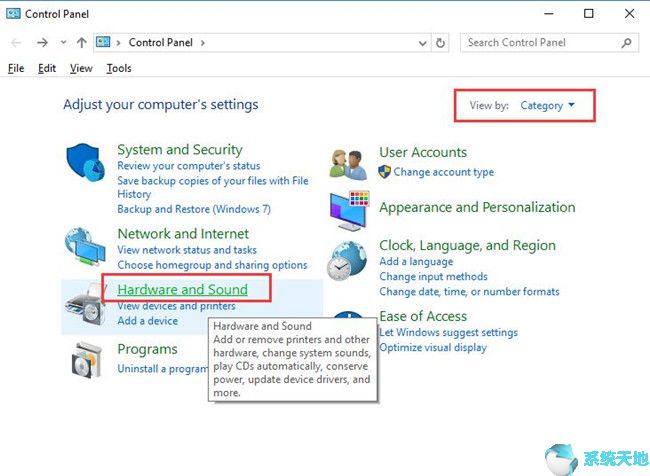The height and width of the screenshot is (476, 650).
Task: Click Change account type link
Action: pyautogui.click(x=443, y=172)
